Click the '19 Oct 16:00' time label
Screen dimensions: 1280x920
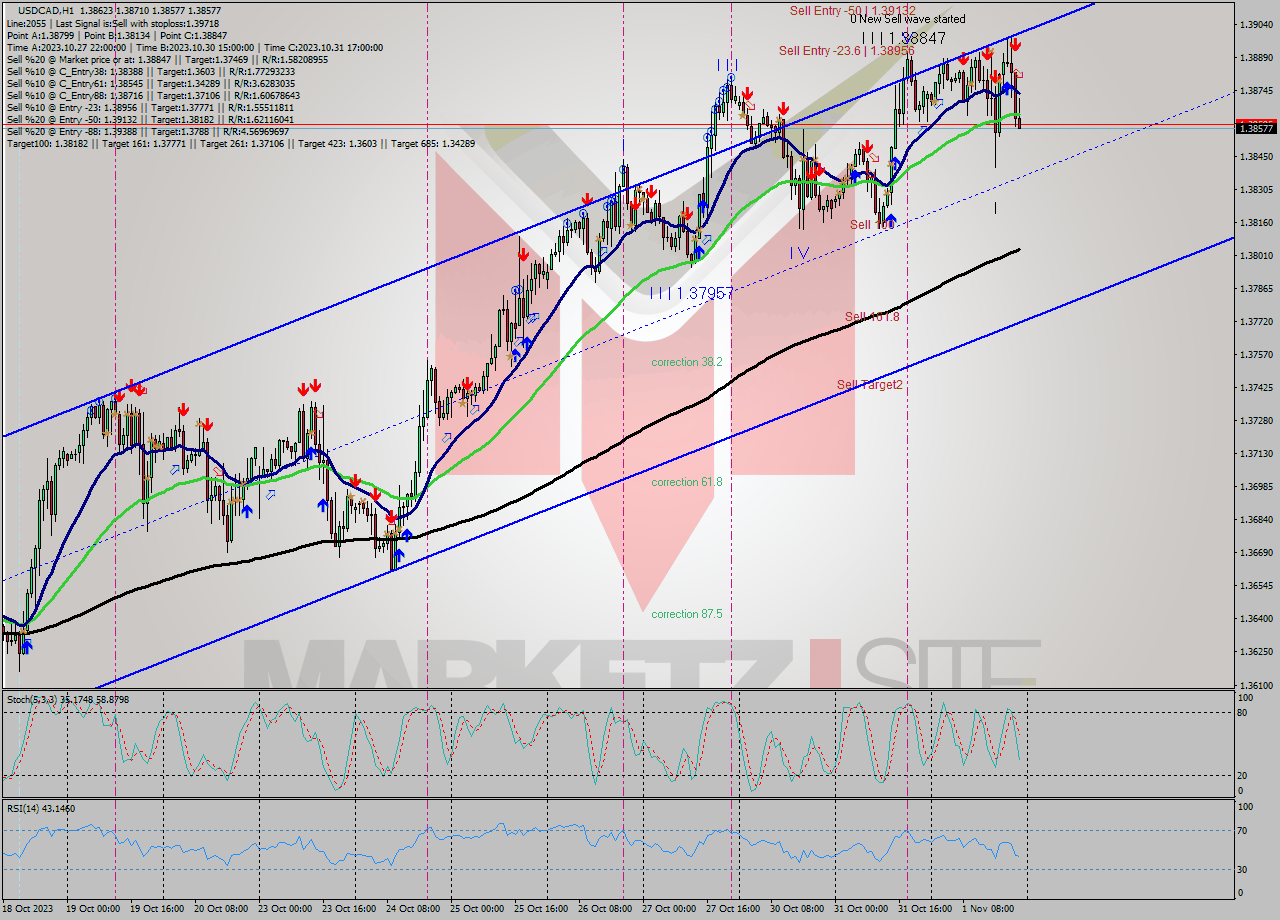click(158, 909)
